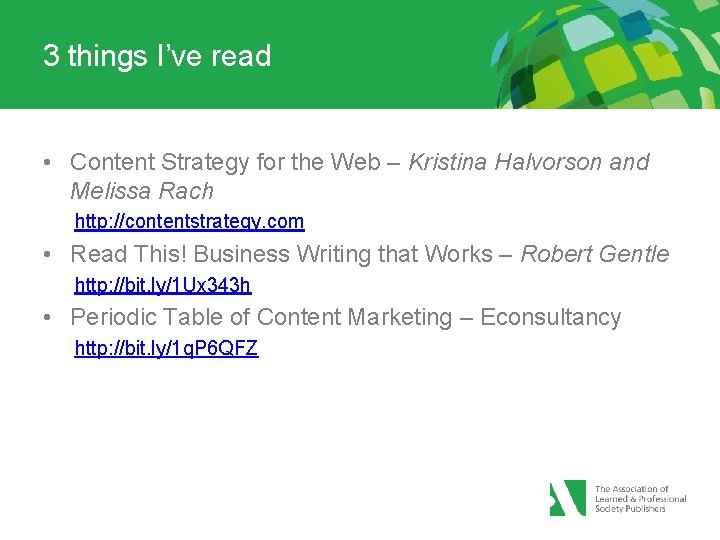The width and height of the screenshot is (720, 540).
Task: Select the '3 things I've read' title
Action: point(157,56)
